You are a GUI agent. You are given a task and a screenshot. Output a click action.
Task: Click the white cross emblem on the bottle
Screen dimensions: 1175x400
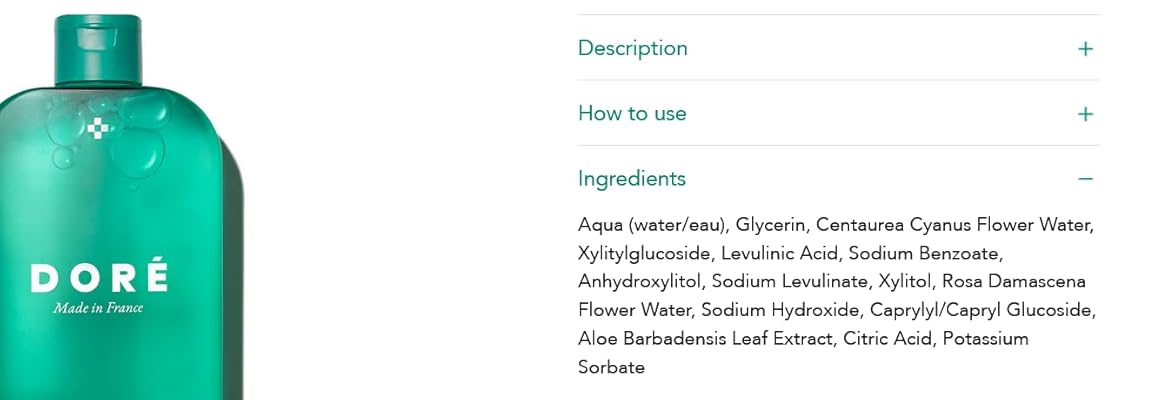click(97, 128)
